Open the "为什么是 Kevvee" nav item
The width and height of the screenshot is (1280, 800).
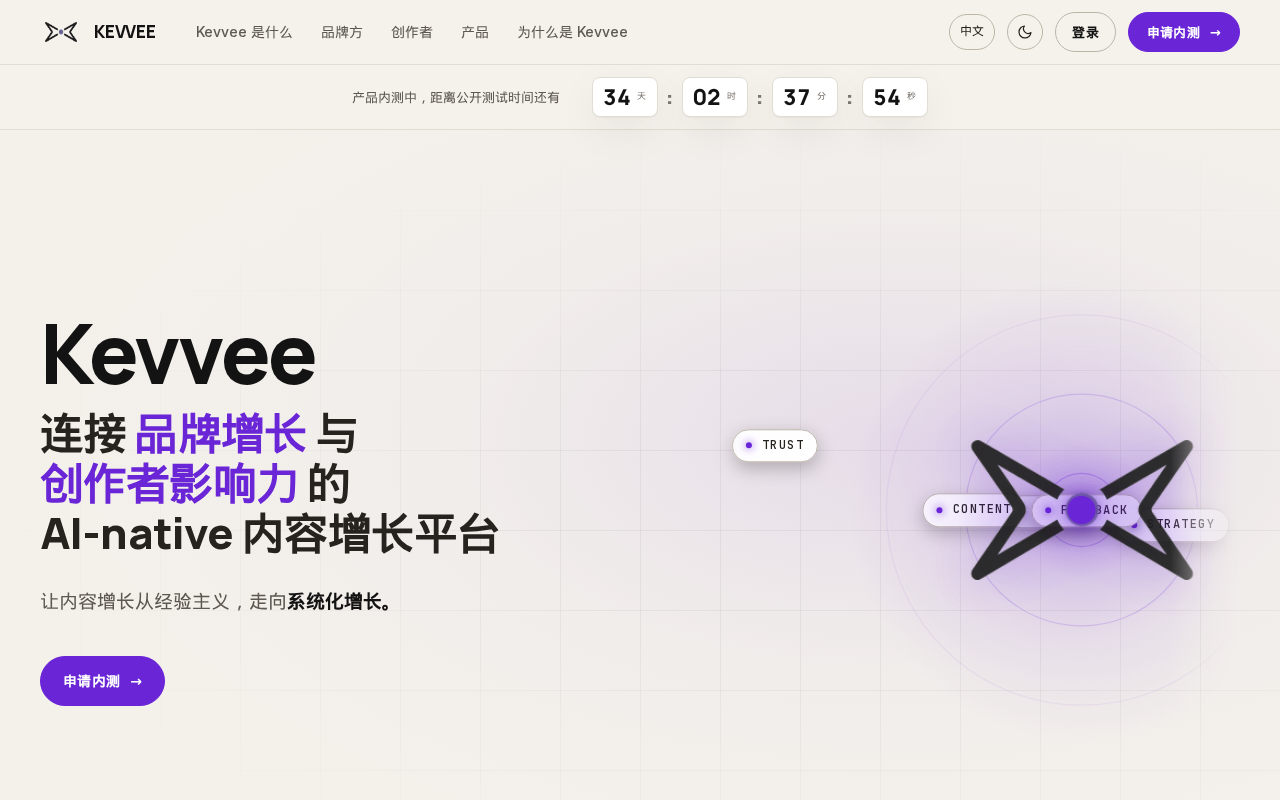[572, 32]
